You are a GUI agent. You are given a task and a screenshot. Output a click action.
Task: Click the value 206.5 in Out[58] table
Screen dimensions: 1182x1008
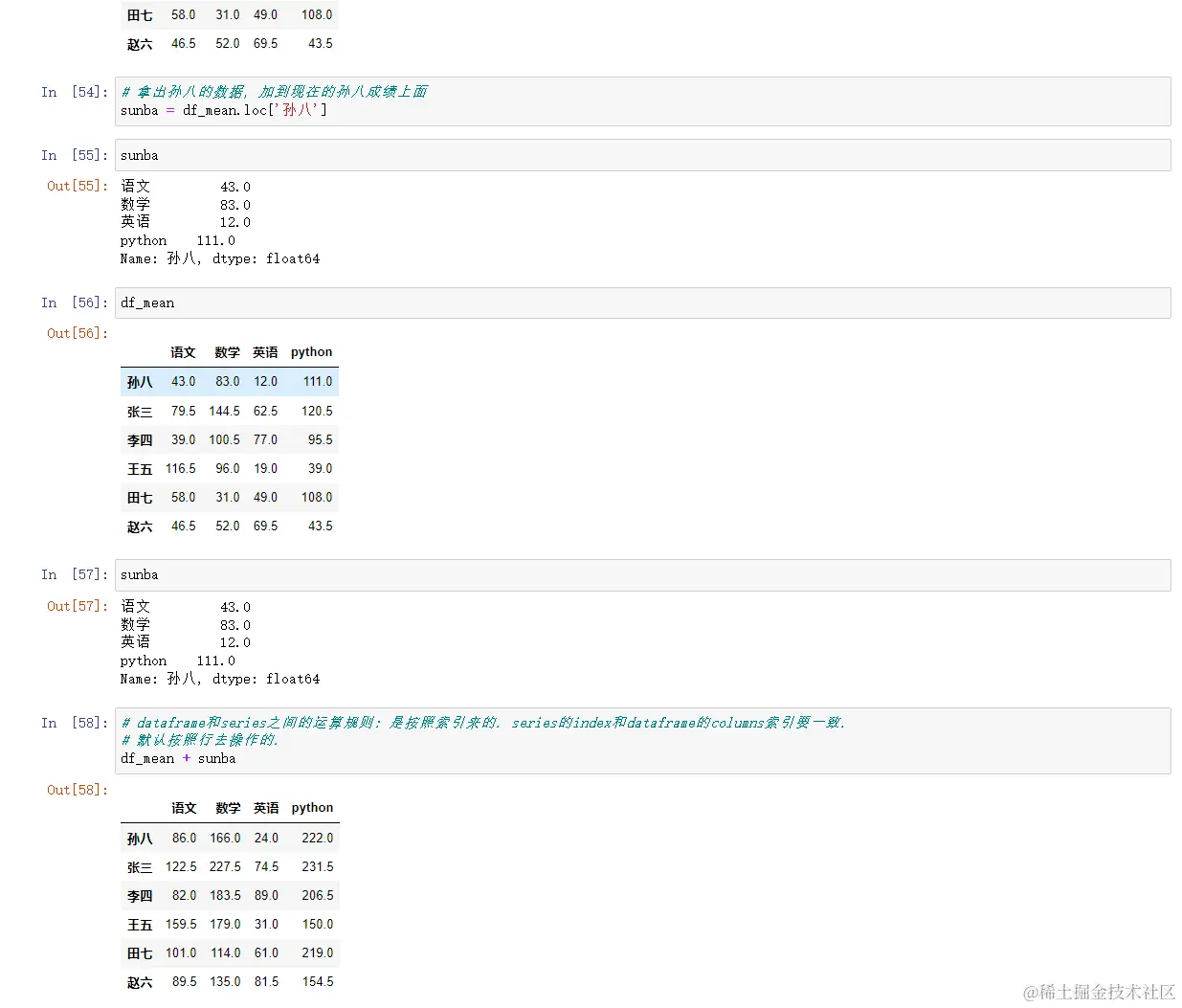(x=318, y=895)
